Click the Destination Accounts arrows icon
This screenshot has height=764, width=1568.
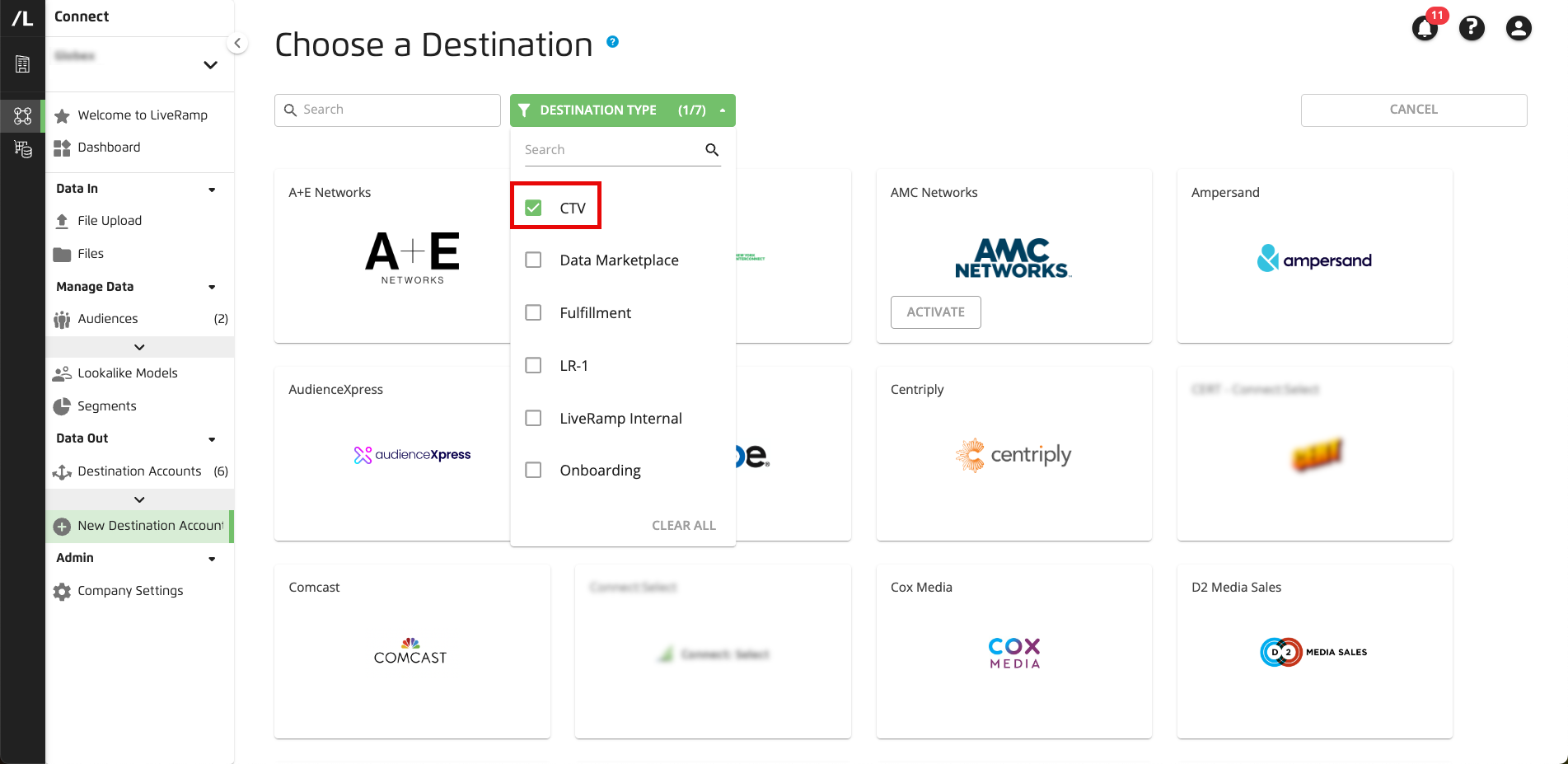pyautogui.click(x=62, y=472)
